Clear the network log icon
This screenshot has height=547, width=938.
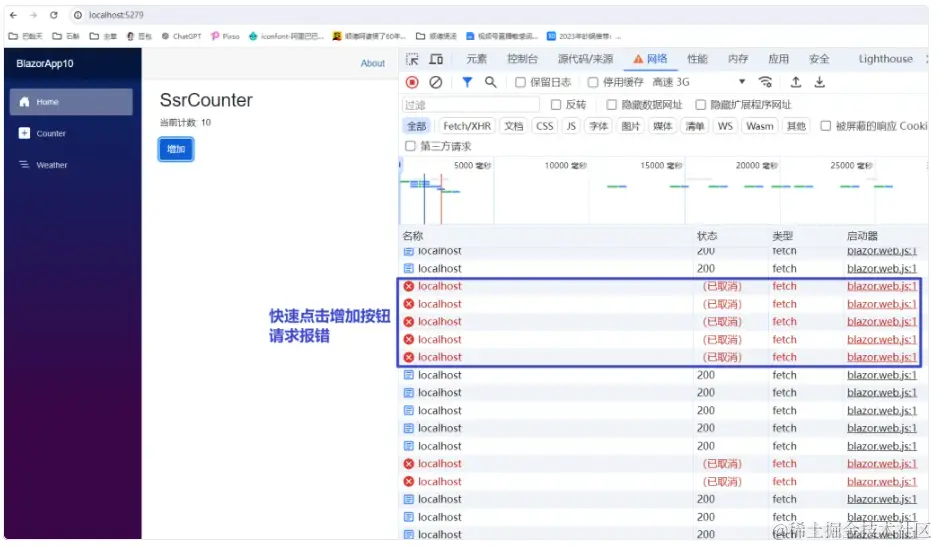[x=436, y=82]
